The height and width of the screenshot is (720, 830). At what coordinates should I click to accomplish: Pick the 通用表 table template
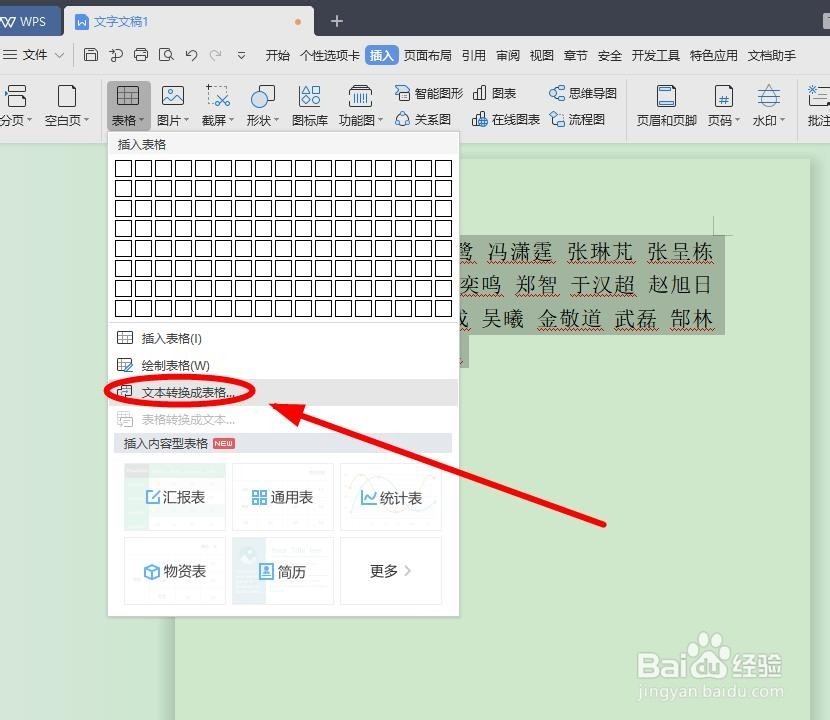pyautogui.click(x=283, y=497)
